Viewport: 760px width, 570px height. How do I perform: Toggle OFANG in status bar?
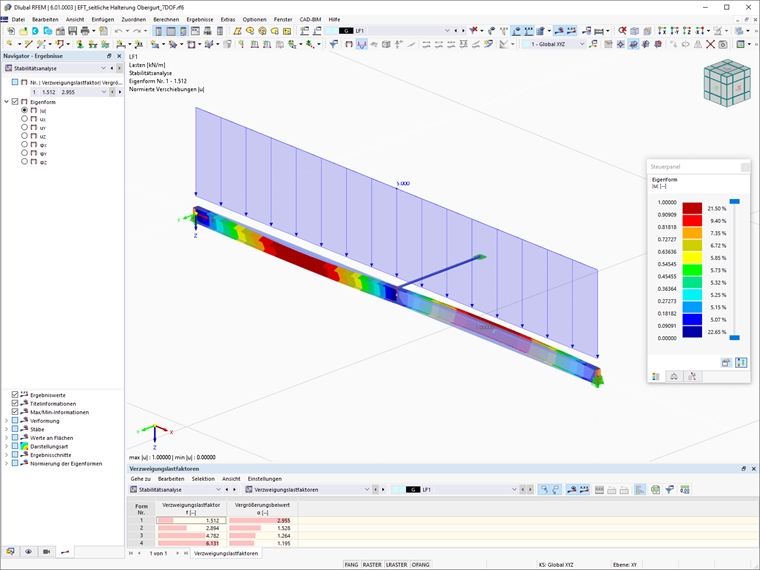click(x=420, y=565)
